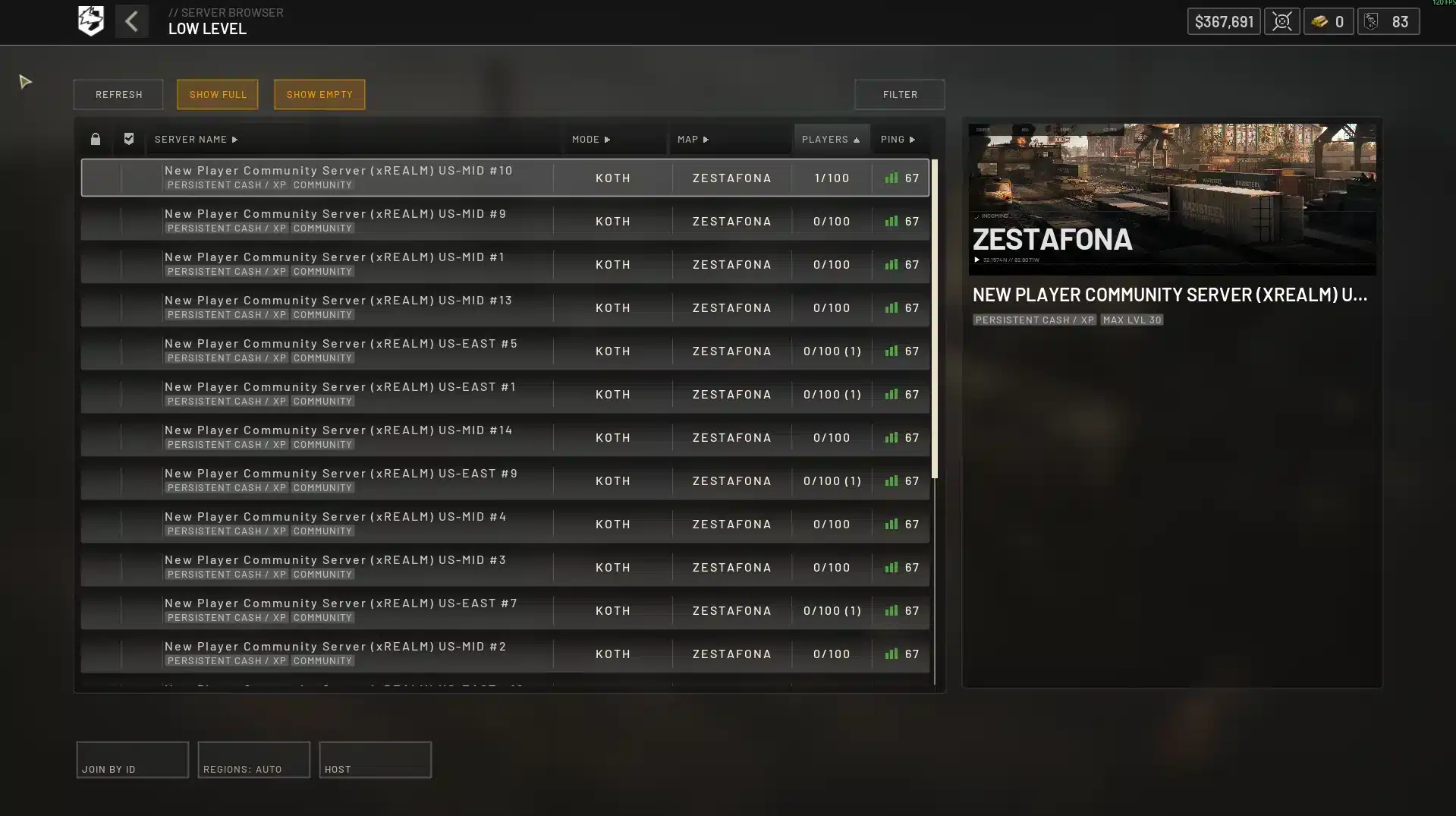Play the Zestafona map preview coordinates icon

tap(976, 260)
